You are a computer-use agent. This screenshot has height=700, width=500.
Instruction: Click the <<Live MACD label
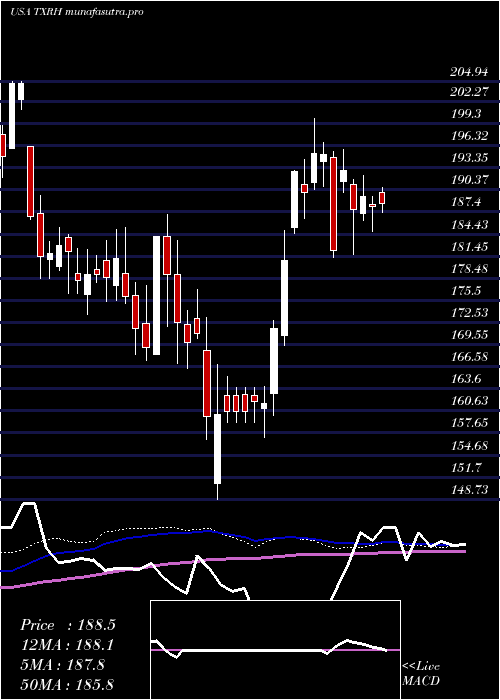coord(421,673)
